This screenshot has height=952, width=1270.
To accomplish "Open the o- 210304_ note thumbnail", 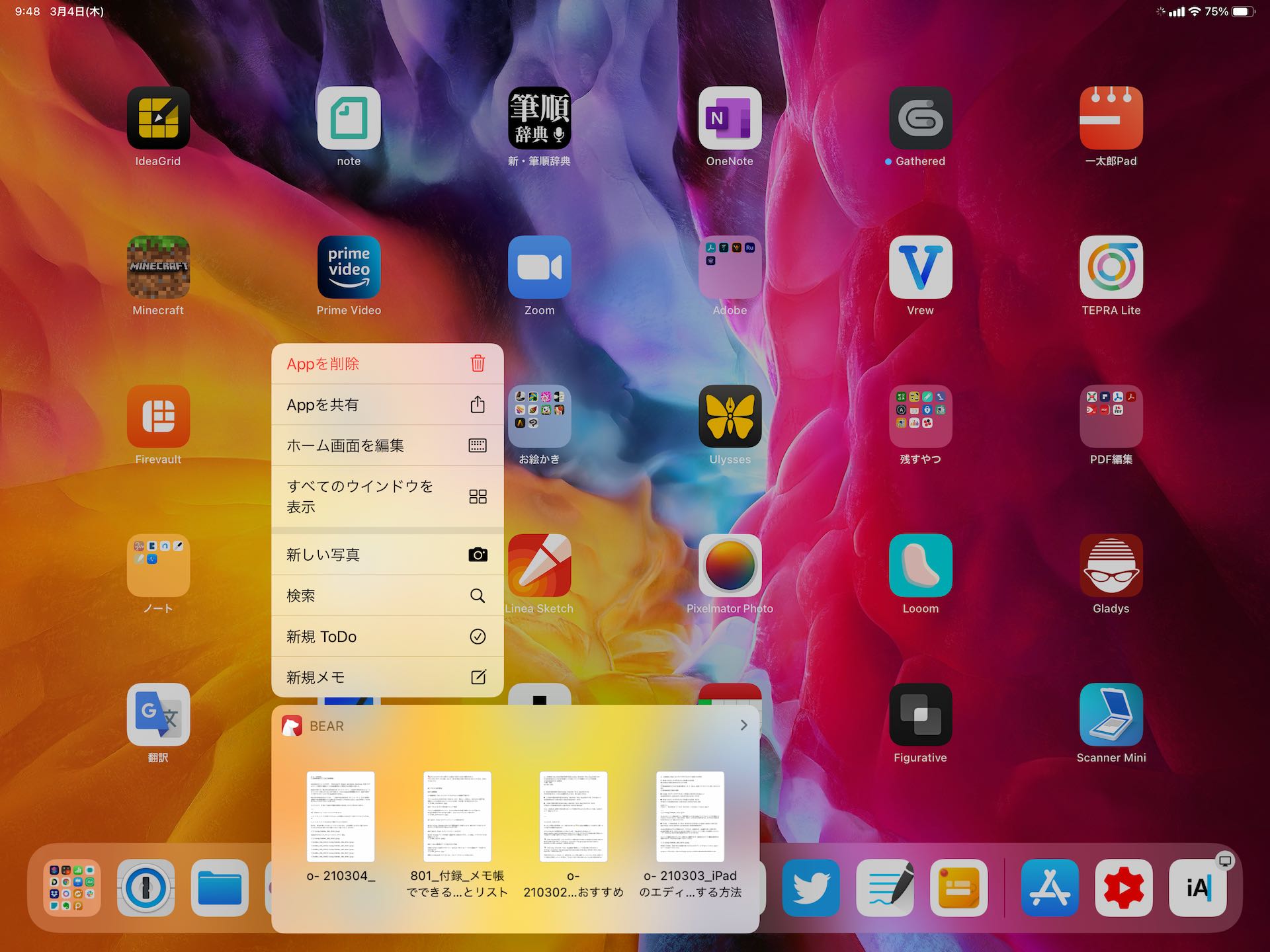I will click(x=341, y=816).
